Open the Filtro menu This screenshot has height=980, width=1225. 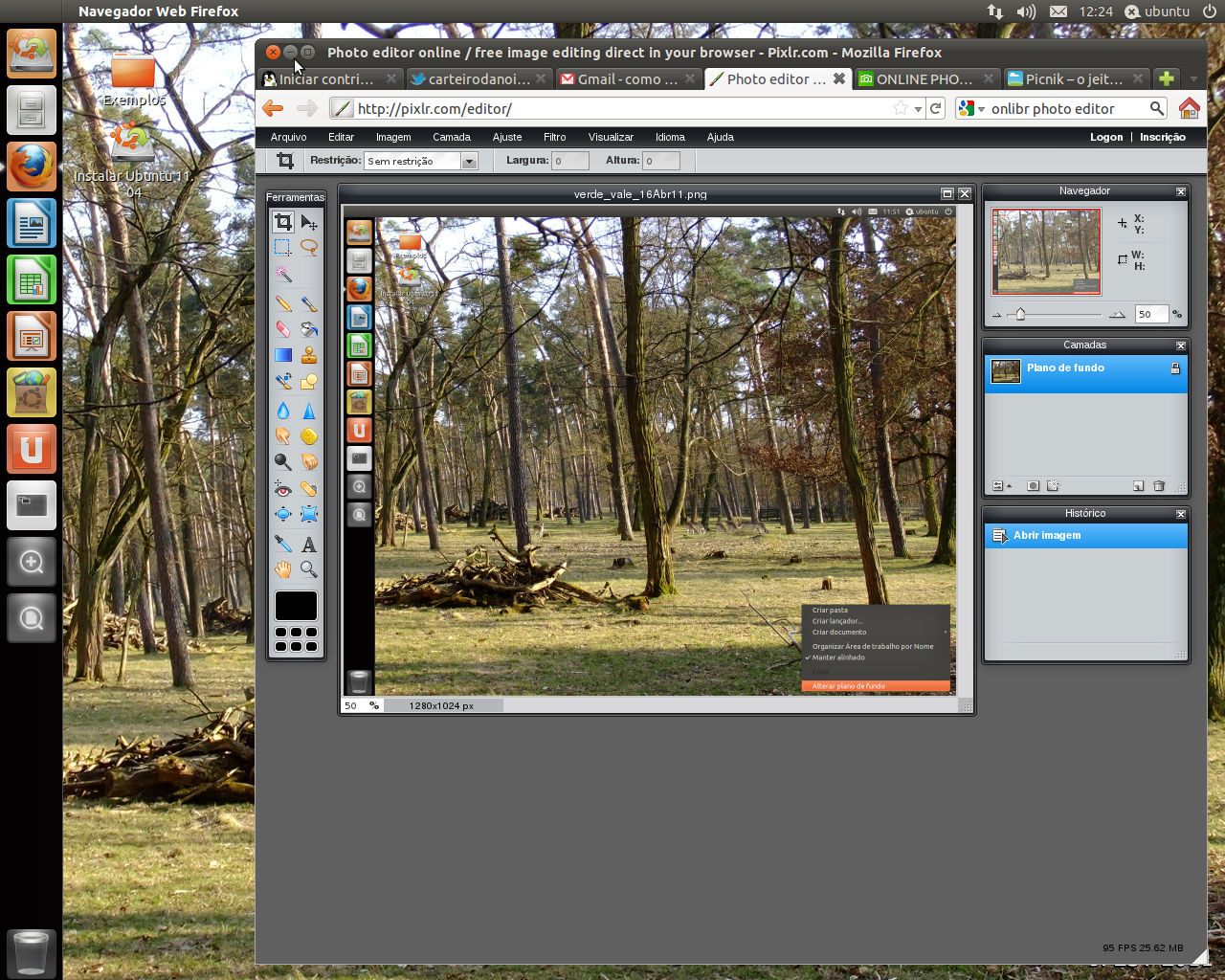[554, 137]
